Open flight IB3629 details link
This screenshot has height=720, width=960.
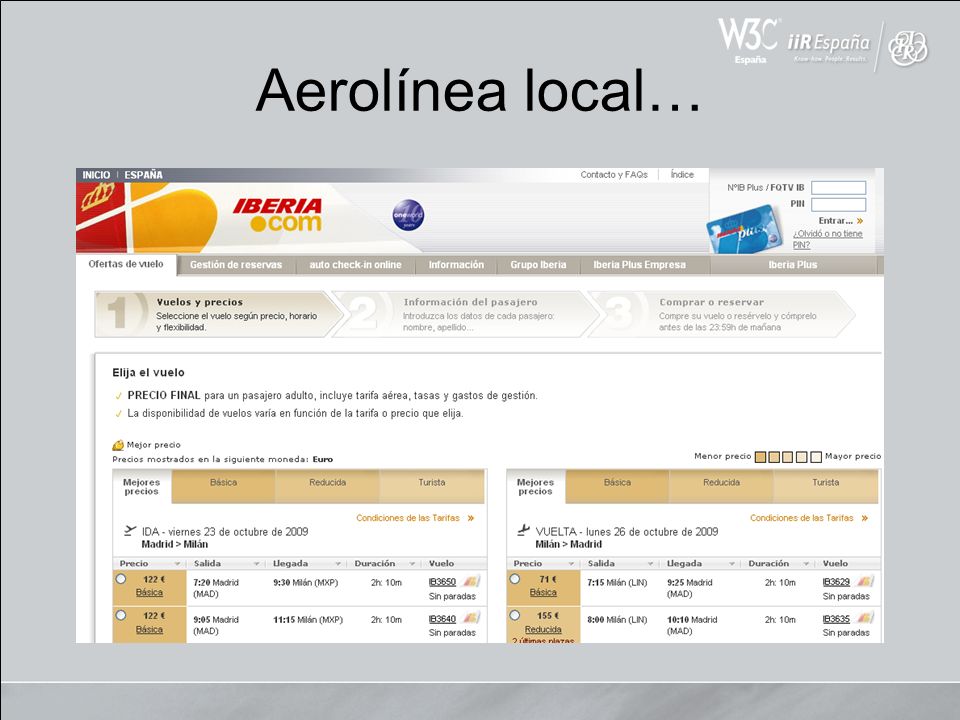(x=836, y=582)
